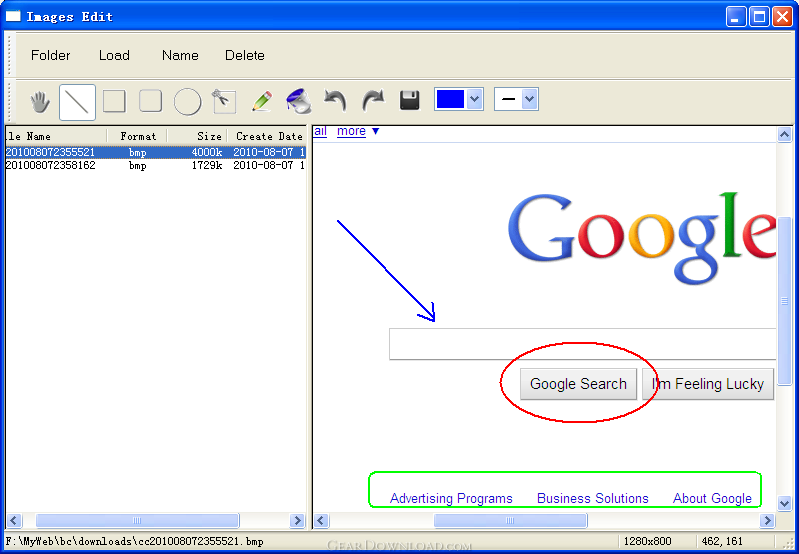Open the Load menu
Viewport: 799px width, 554px height.
114,55
